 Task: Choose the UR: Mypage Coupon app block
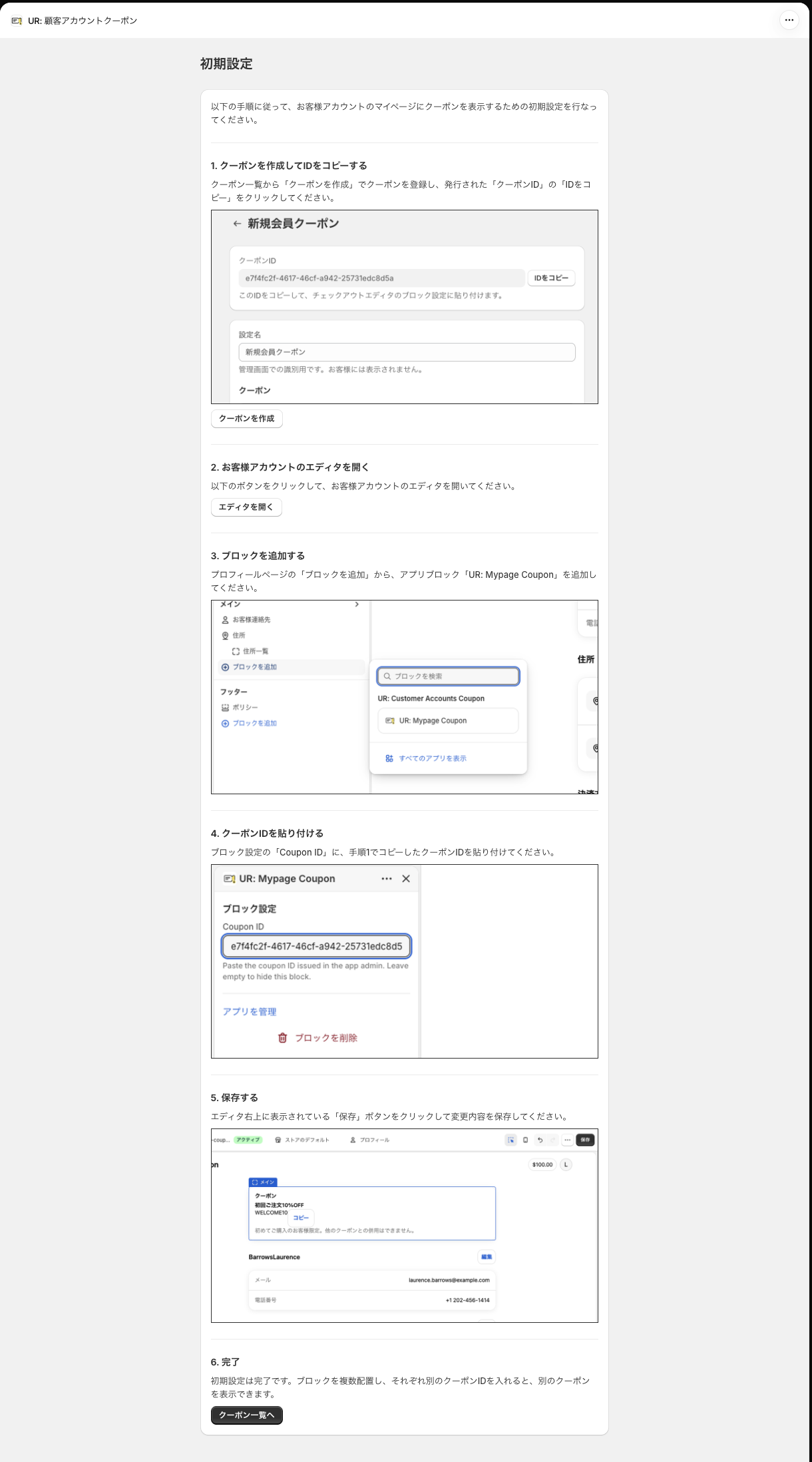pos(448,721)
